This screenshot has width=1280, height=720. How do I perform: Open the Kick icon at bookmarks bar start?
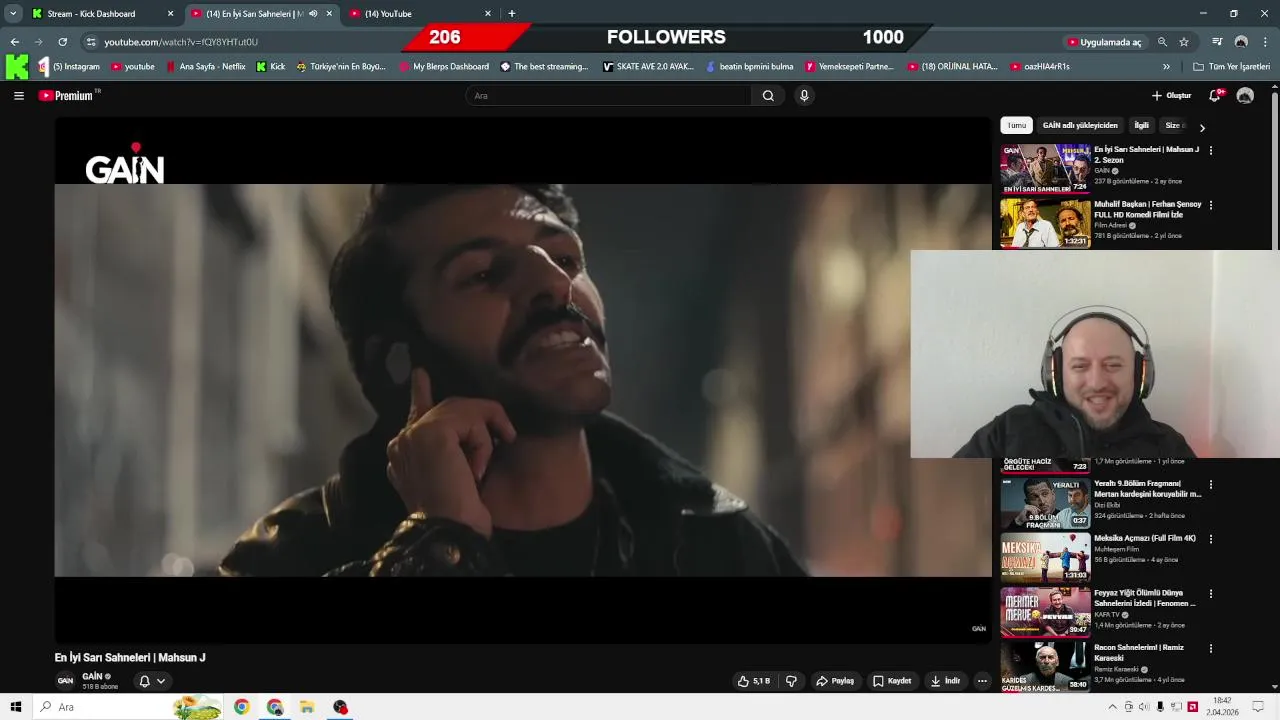pyautogui.click(x=17, y=67)
